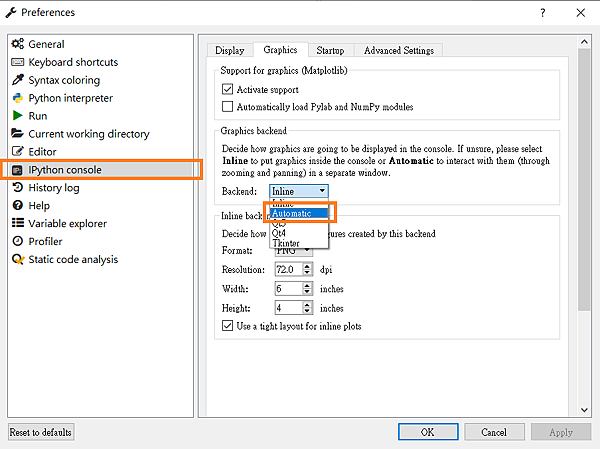
Task: Click the History log clock icon
Action: [18, 187]
